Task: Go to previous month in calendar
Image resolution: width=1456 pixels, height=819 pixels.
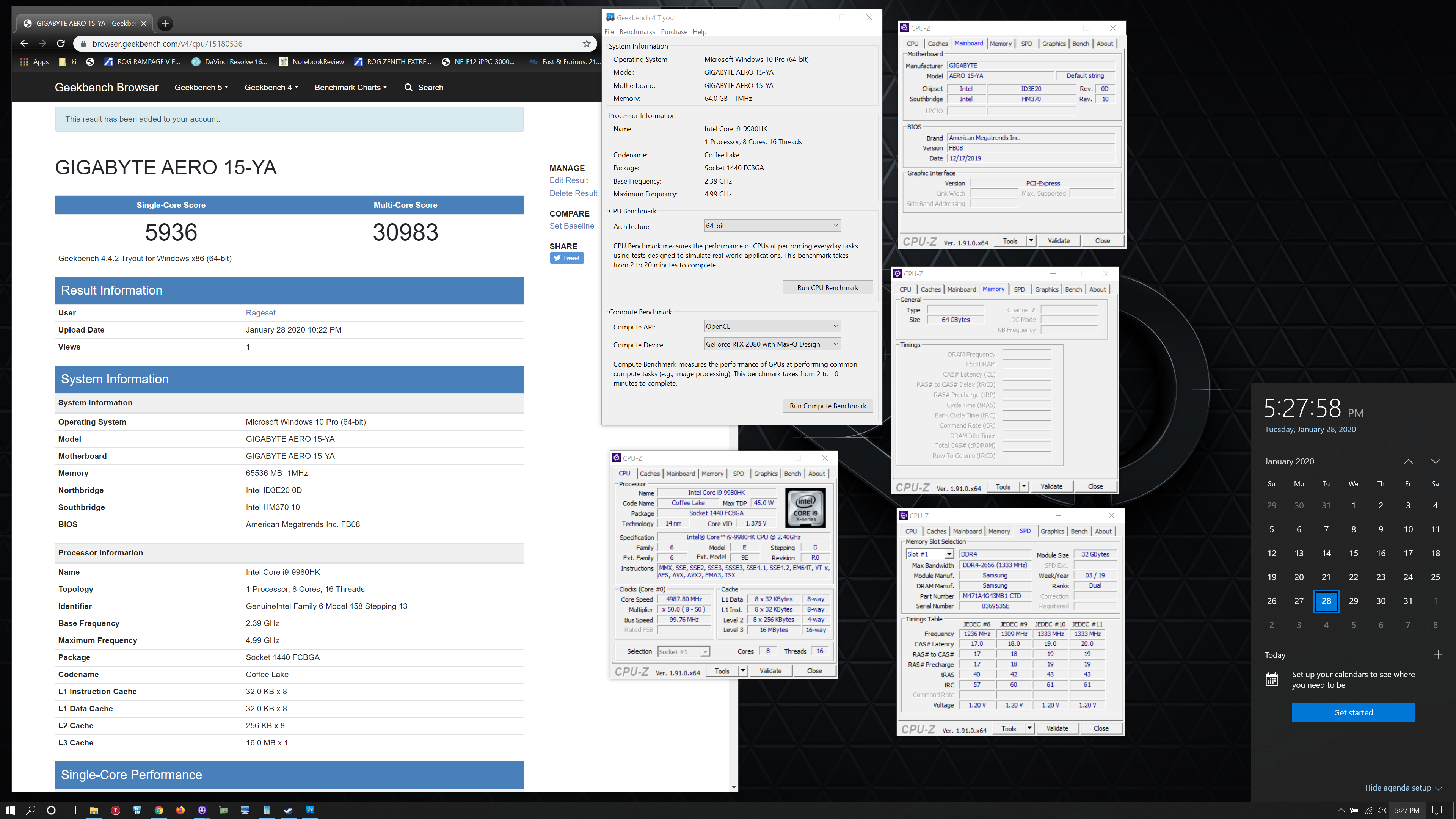Action: (x=1409, y=461)
